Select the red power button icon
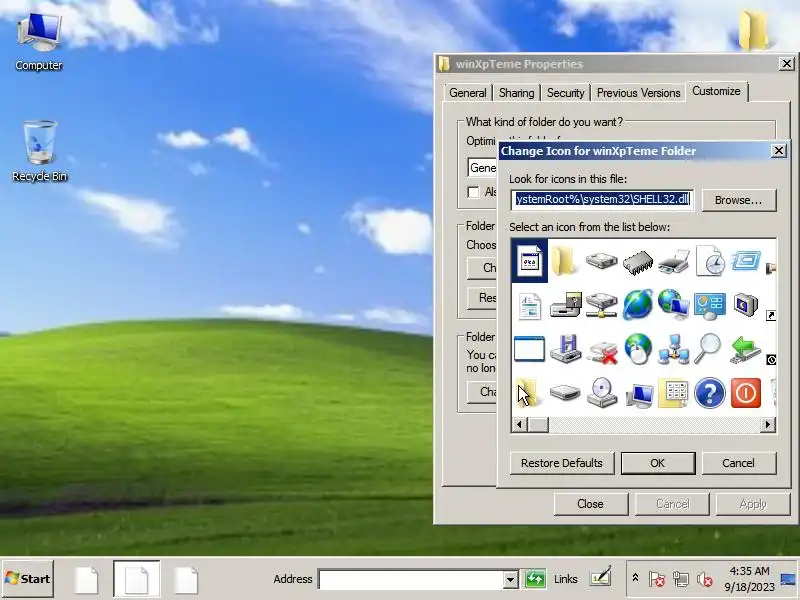The height and width of the screenshot is (600, 800). (745, 393)
